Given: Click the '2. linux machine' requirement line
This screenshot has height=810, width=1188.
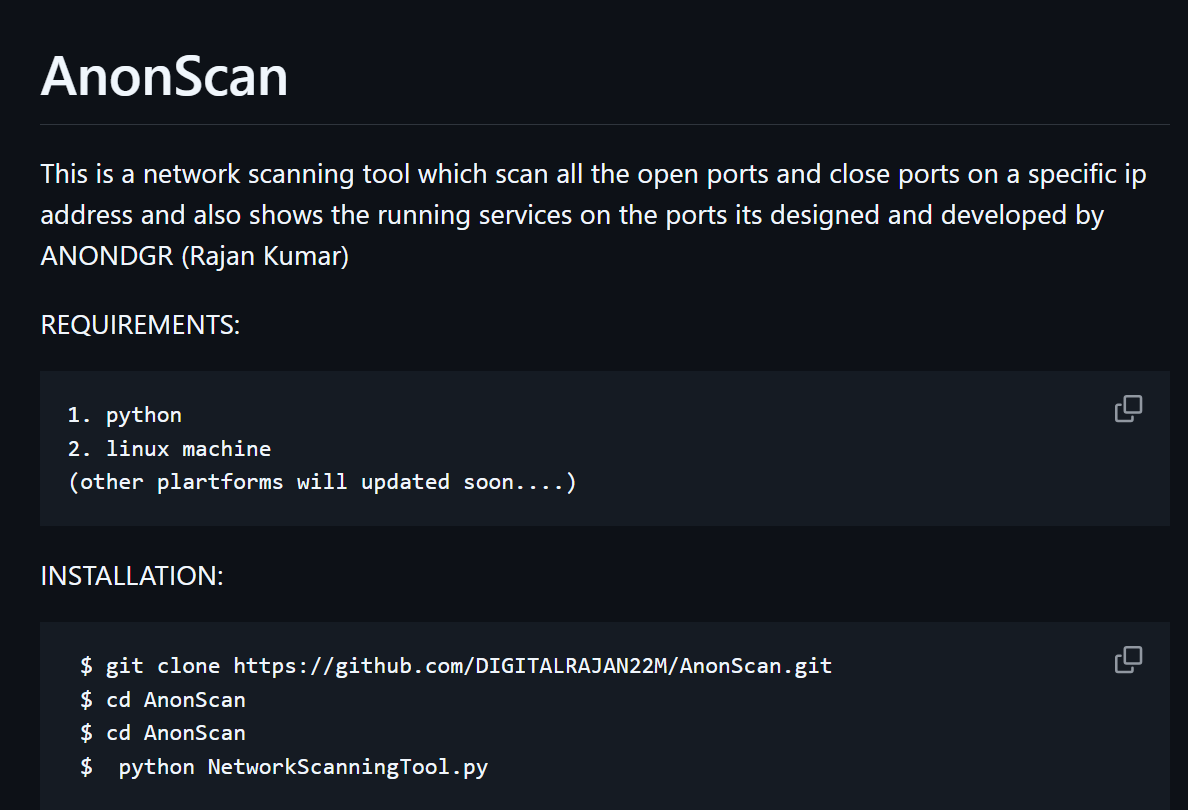Looking at the screenshot, I should pyautogui.click(x=170, y=449).
